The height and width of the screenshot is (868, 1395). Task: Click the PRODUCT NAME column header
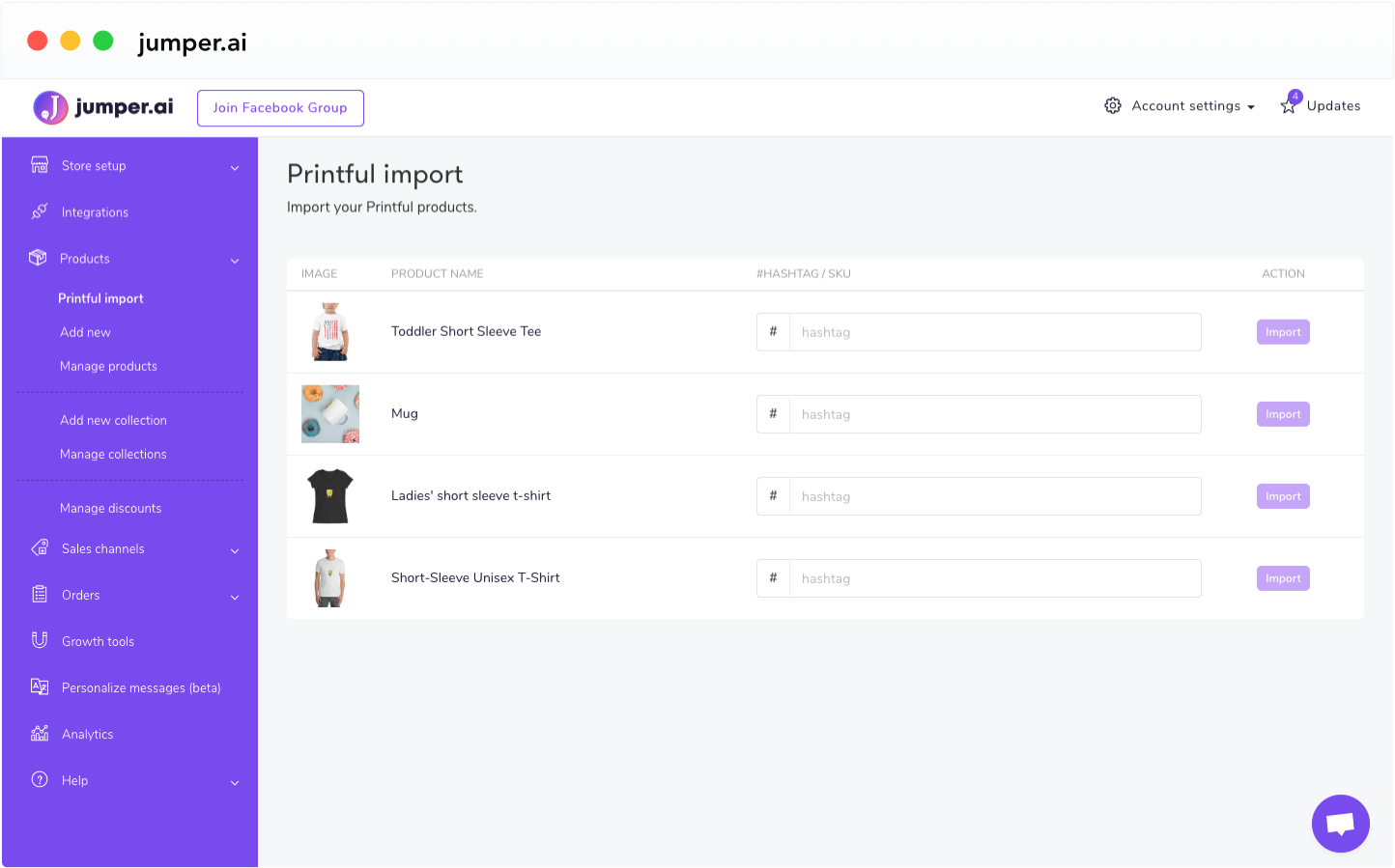pyautogui.click(x=438, y=274)
